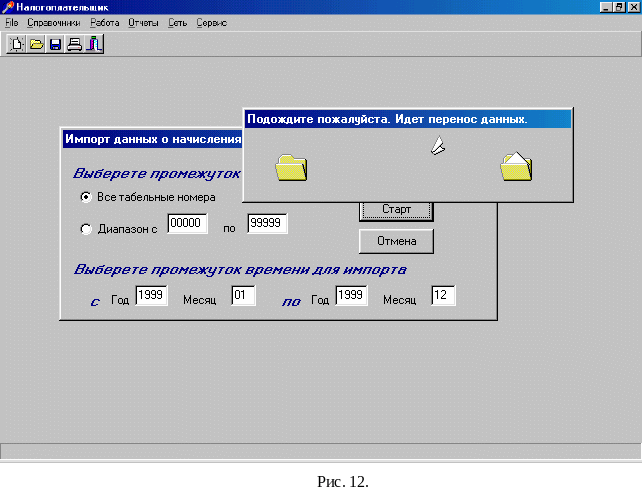Screen dimensions: 643x497
Task: Click the gray source folder icon
Action: 291,167
